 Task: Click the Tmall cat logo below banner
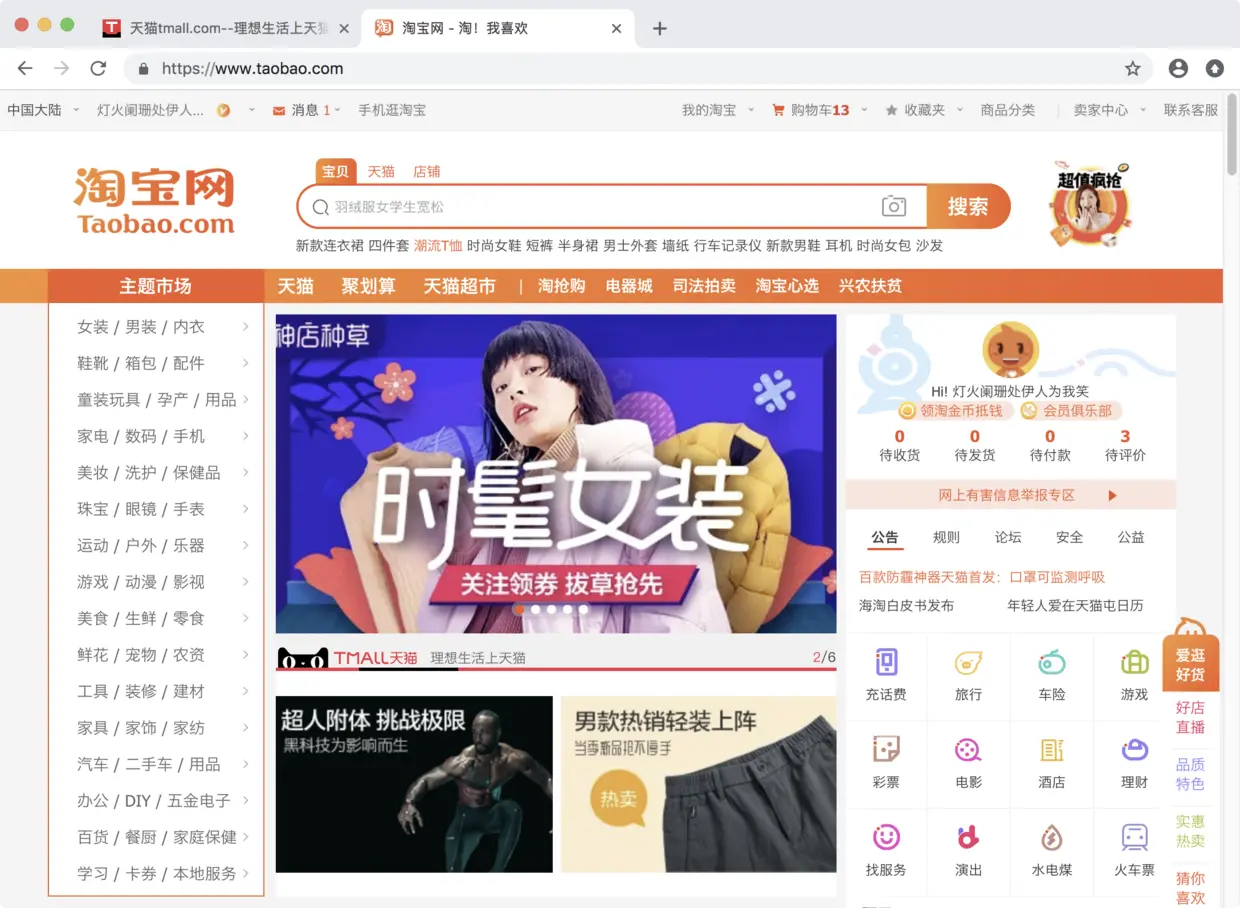(303, 658)
